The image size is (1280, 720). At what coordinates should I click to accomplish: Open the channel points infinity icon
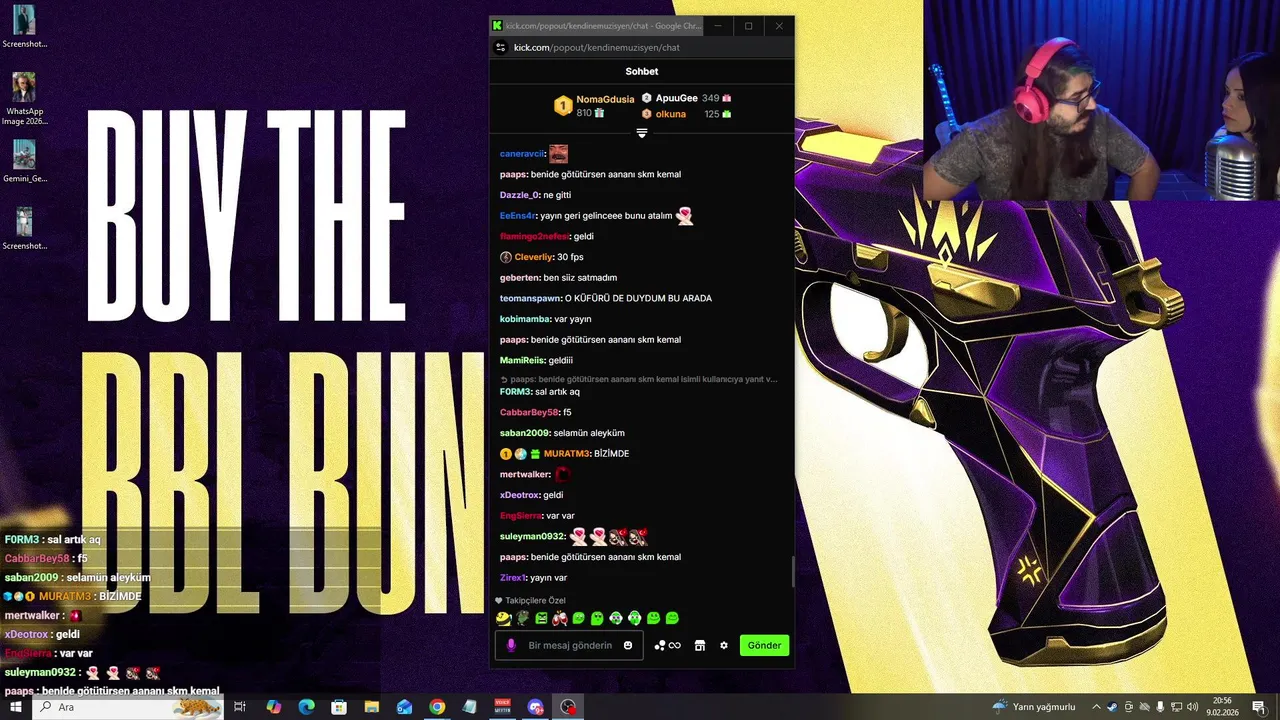coord(667,645)
